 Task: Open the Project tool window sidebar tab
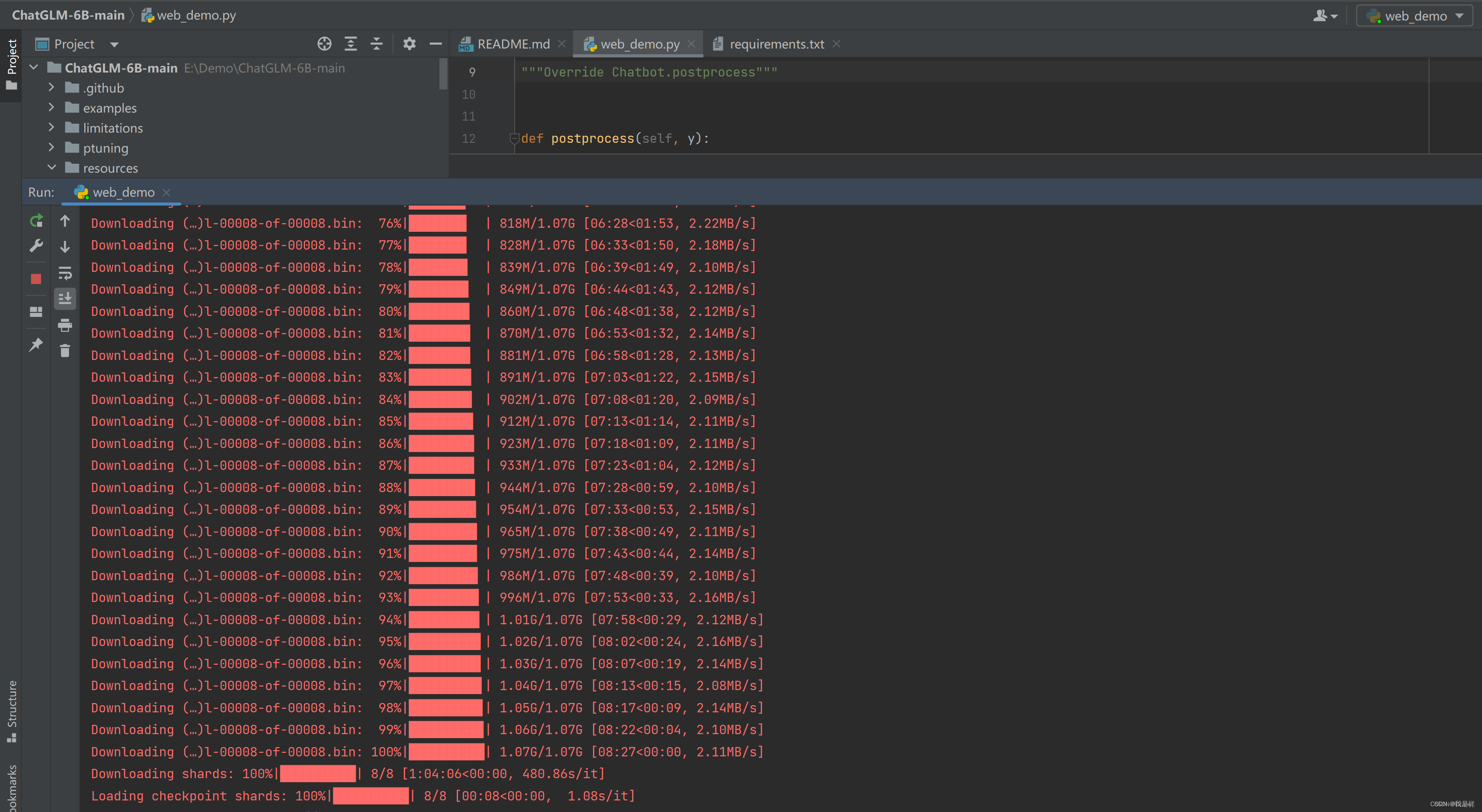pos(11,65)
